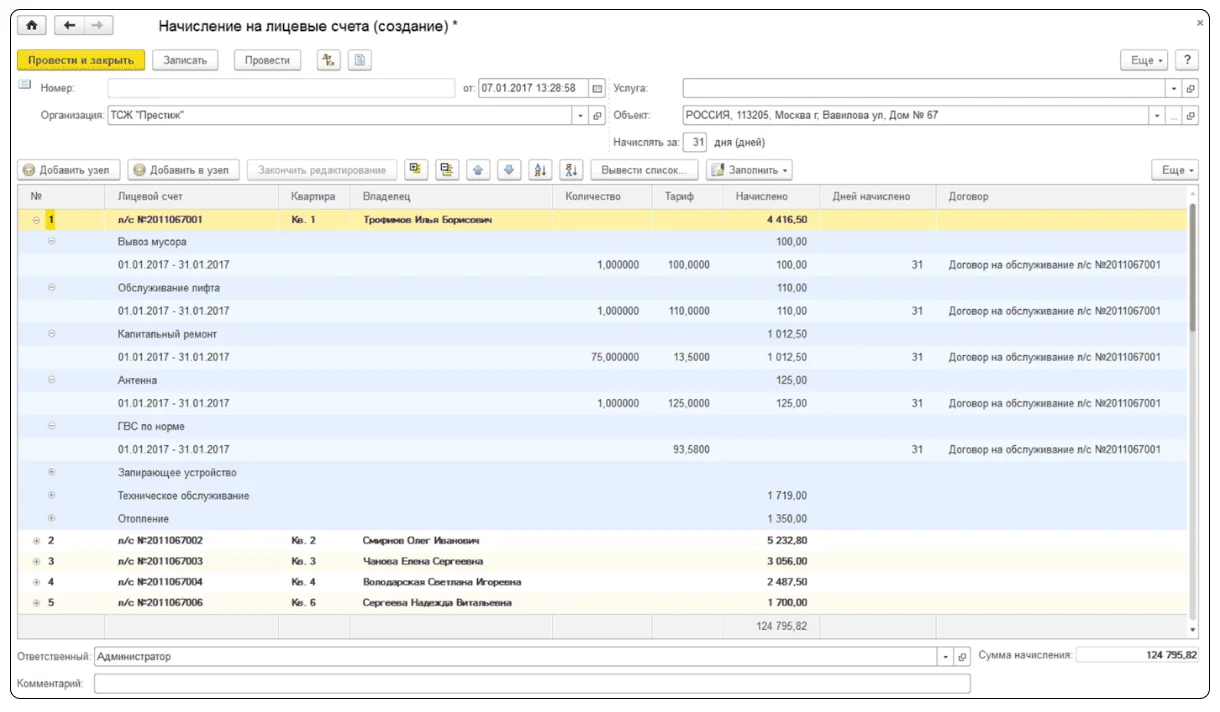The image size is (1220, 712).
Task: Open the top Еще menu
Action: tap(1146, 60)
